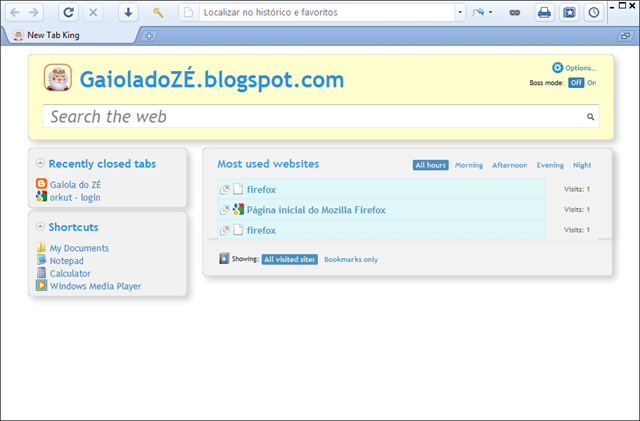This screenshot has width=640, height=421.
Task: Go forward with the forward arrow
Action: pos(34,13)
